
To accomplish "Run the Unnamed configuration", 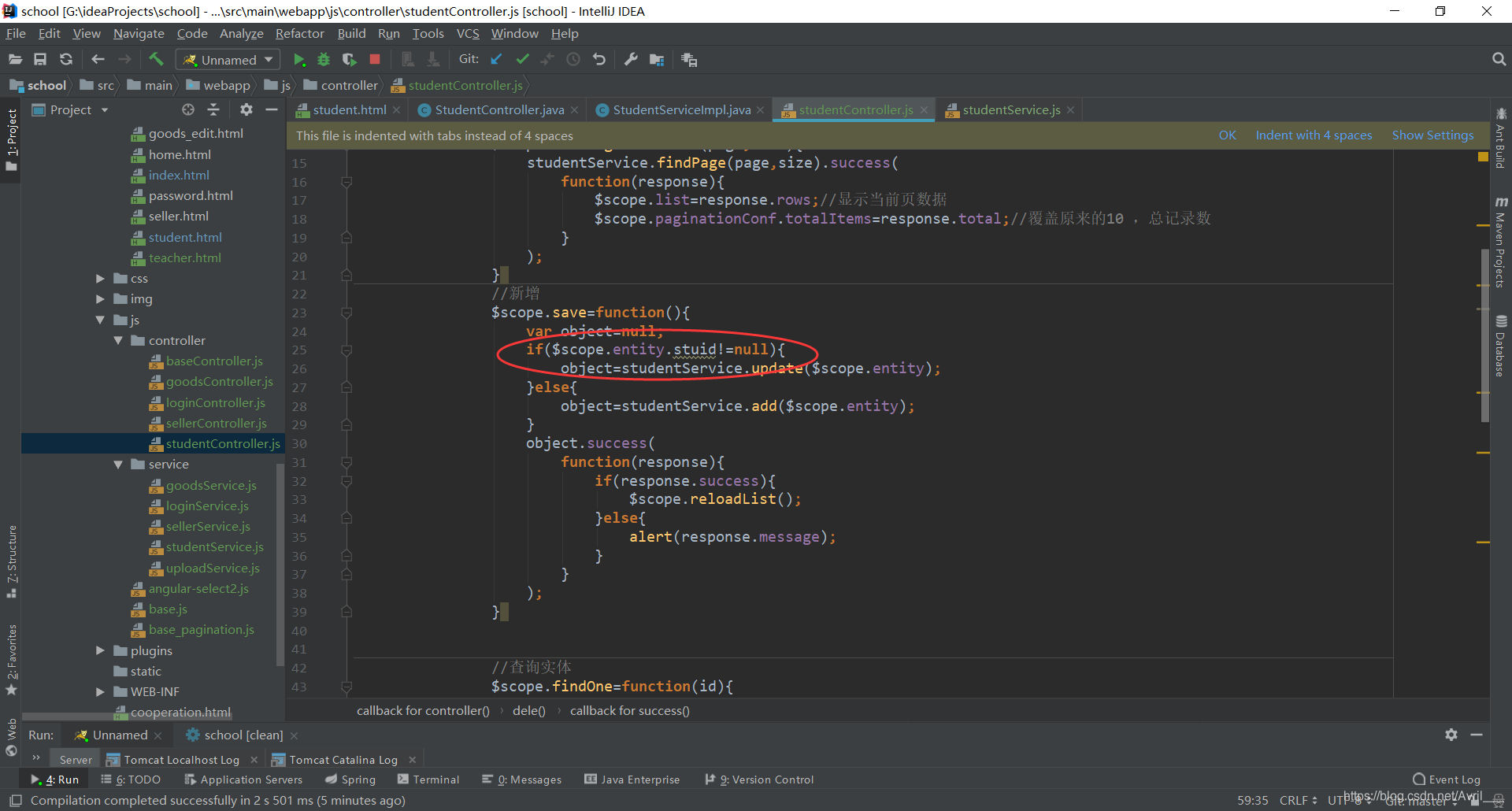I will [299, 59].
